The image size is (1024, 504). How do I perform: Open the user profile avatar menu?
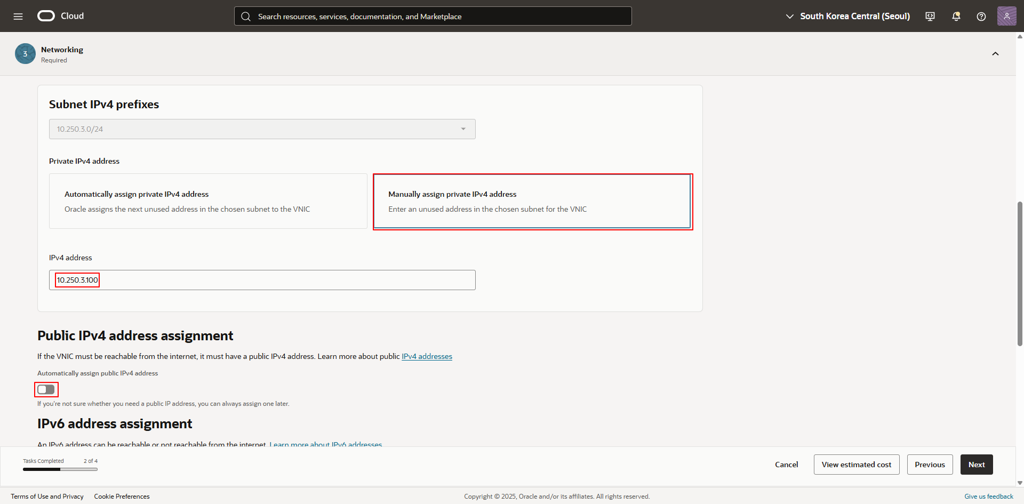tap(1006, 16)
